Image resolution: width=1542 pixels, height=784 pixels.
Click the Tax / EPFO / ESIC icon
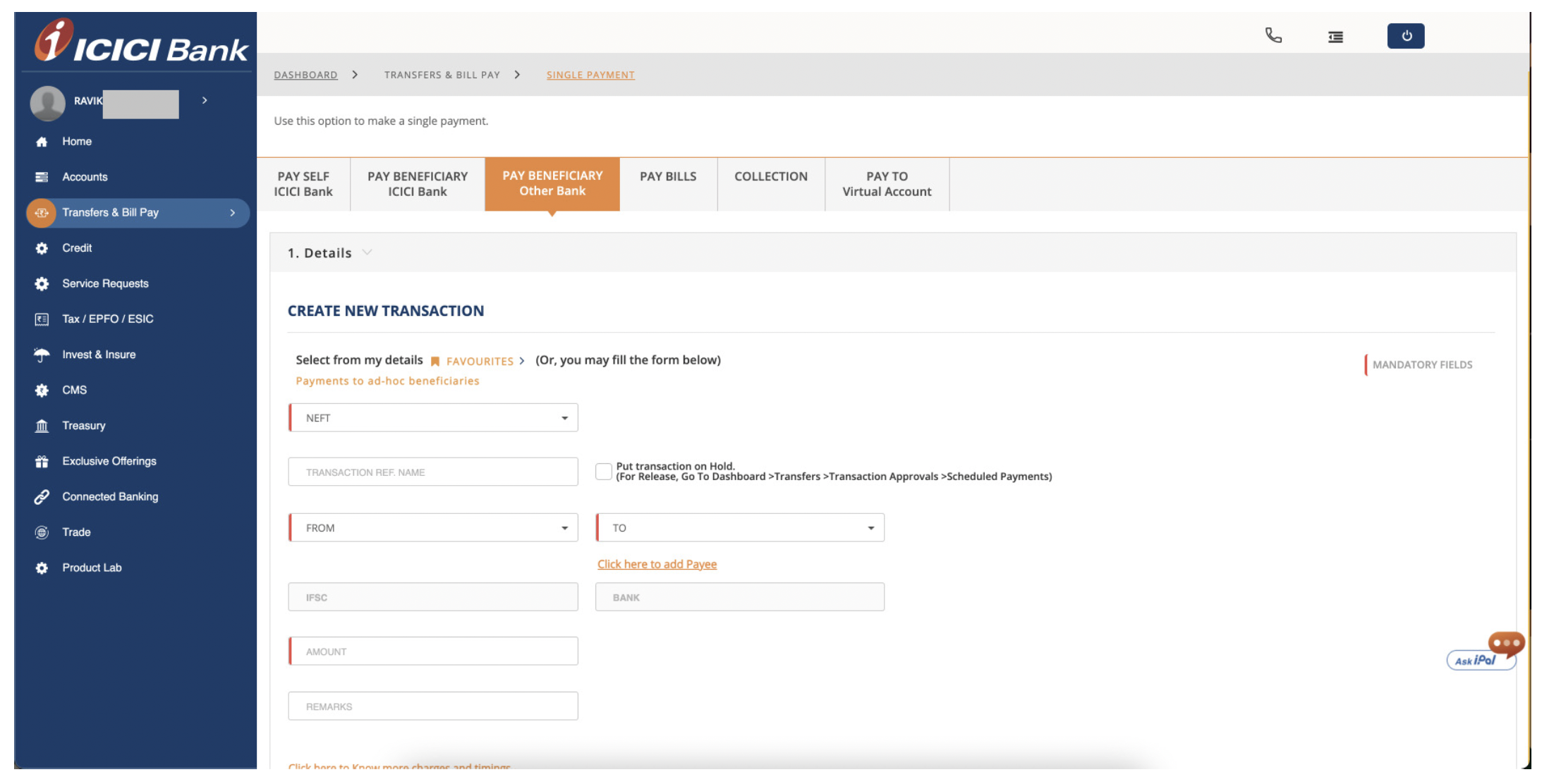pos(42,319)
